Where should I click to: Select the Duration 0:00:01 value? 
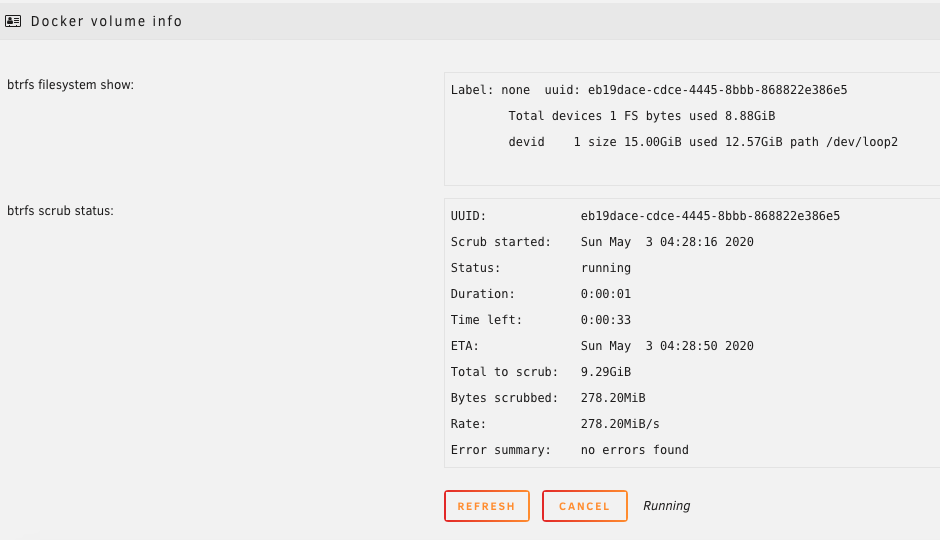pos(605,294)
